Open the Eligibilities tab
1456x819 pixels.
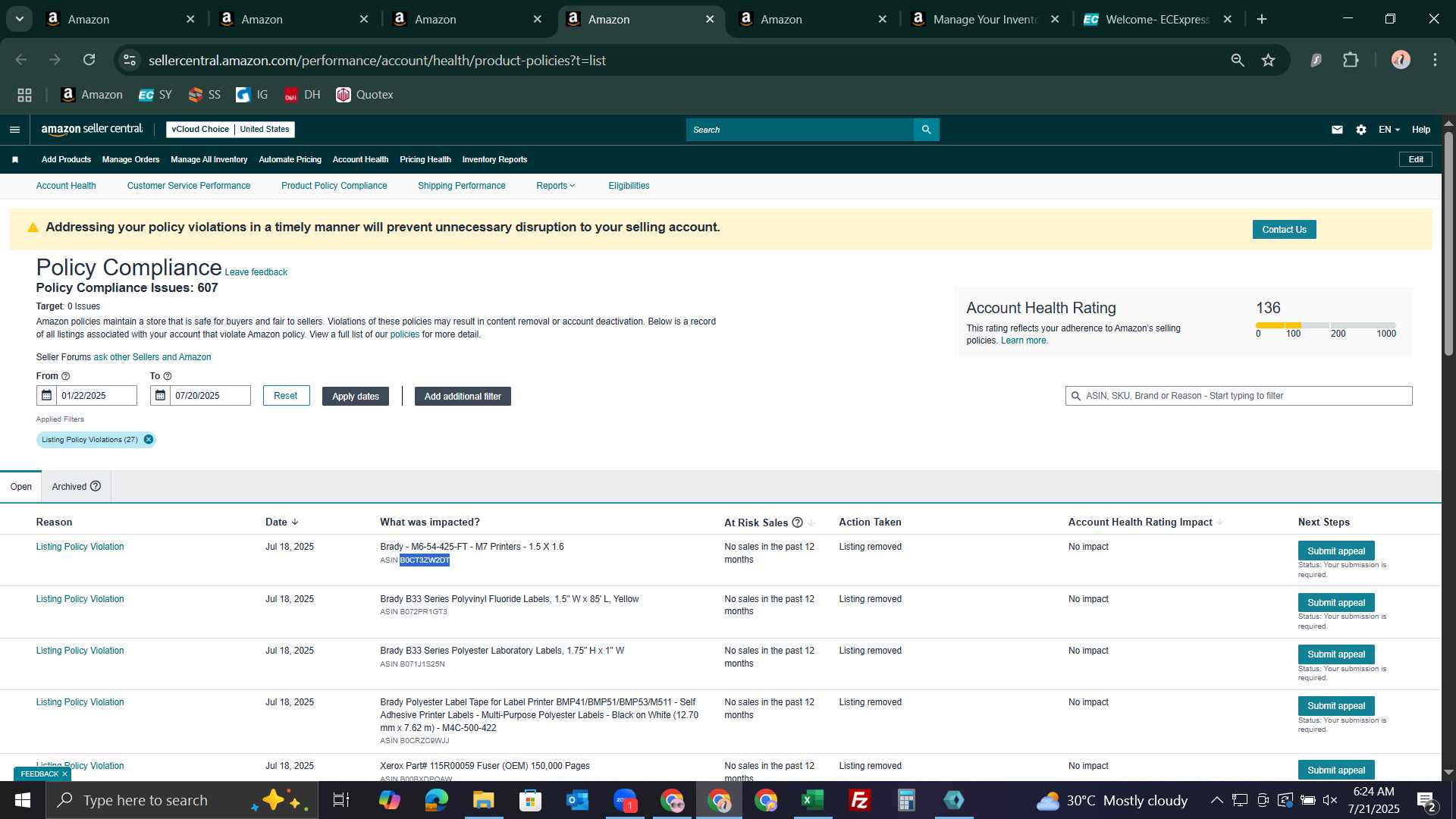[x=629, y=186]
